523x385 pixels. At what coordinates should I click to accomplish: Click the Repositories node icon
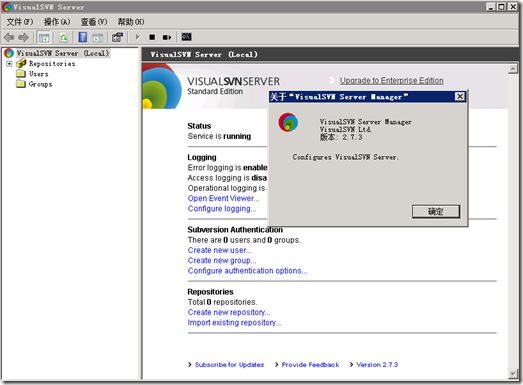(x=21, y=63)
